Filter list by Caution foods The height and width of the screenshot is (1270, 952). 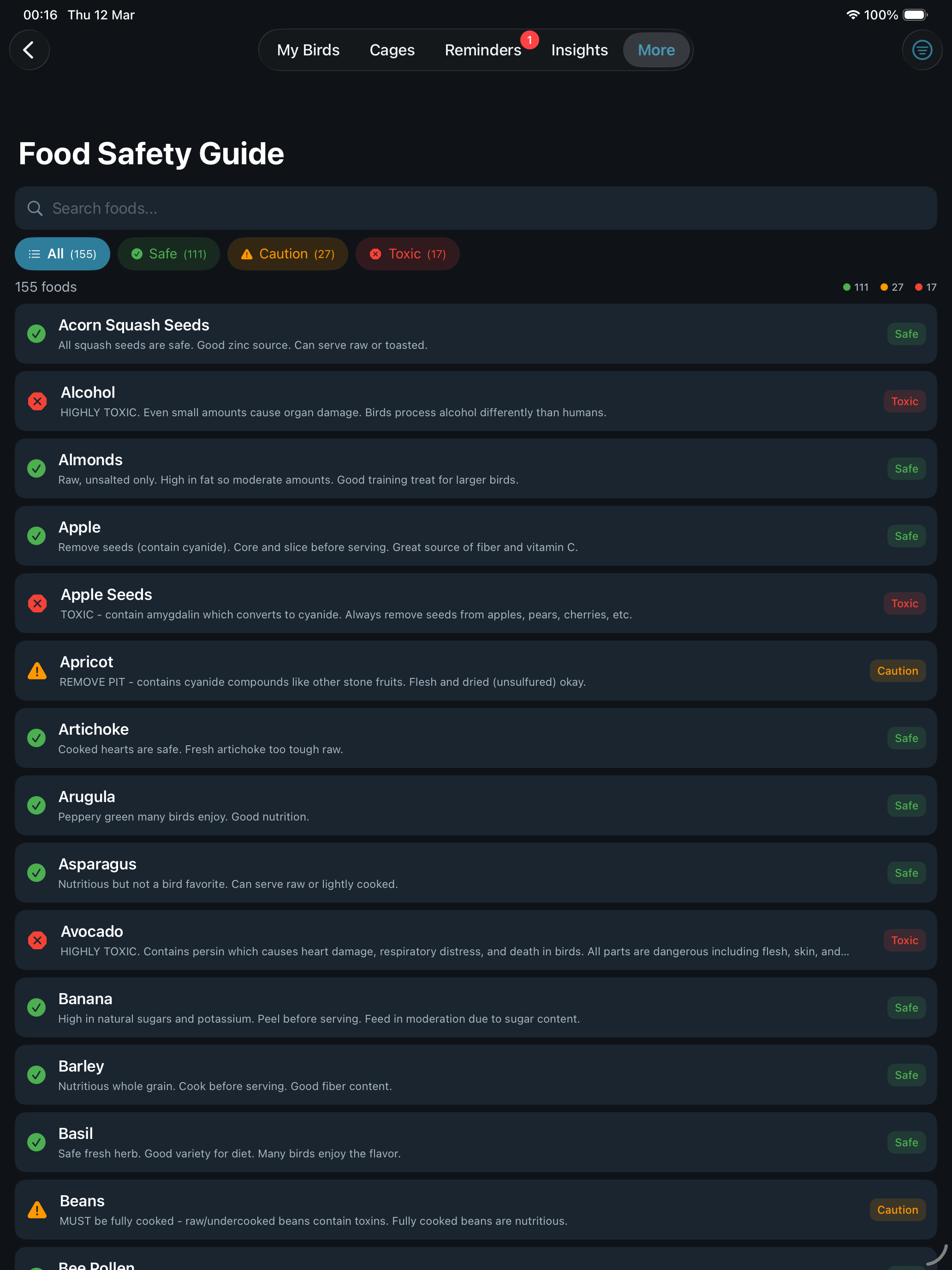287,254
